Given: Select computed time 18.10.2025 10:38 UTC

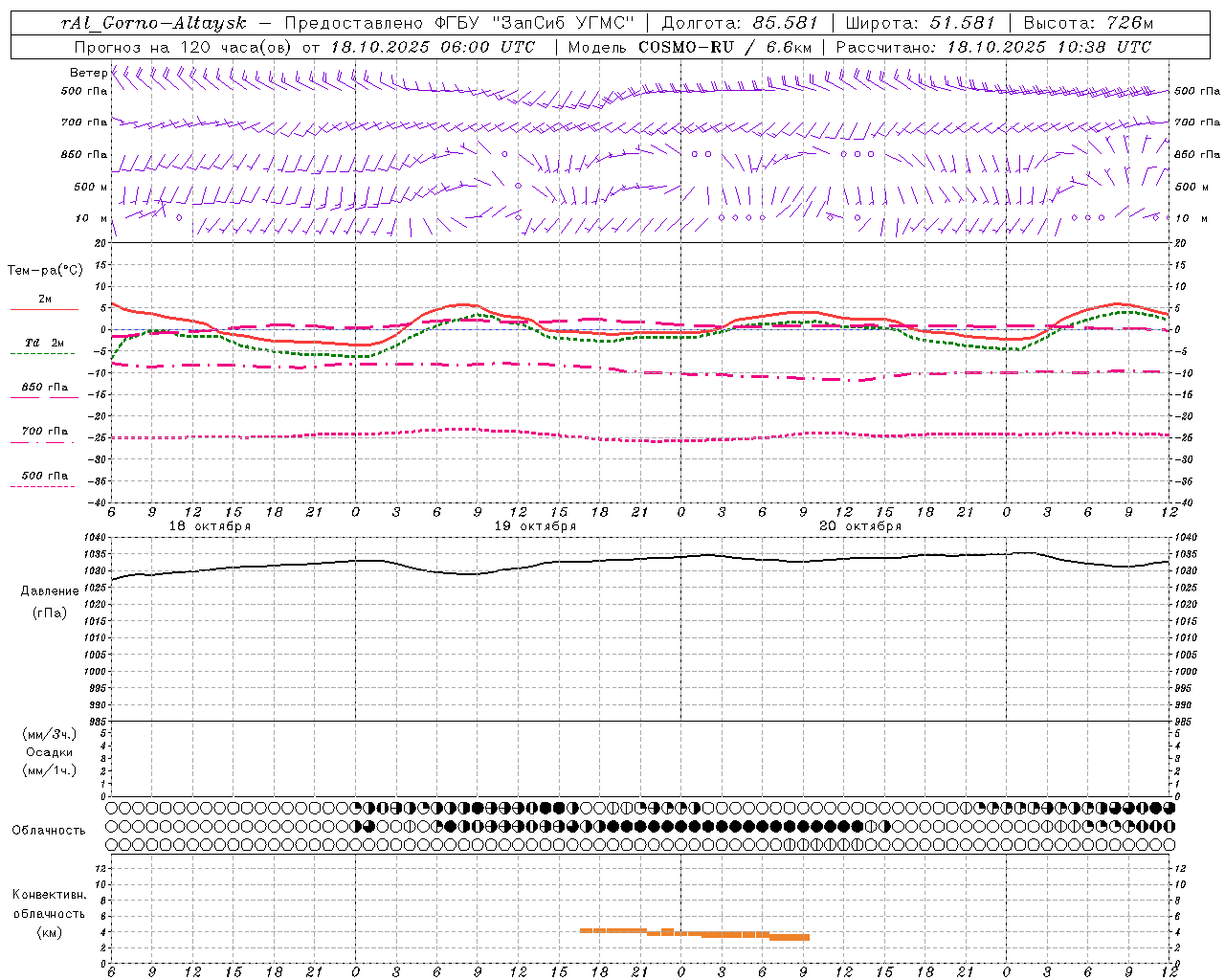Looking at the screenshot, I should [x=1049, y=46].
